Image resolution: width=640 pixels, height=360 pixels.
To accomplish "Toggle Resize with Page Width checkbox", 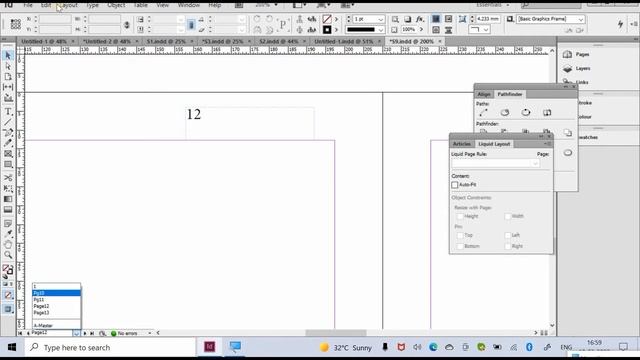I will pyautogui.click(x=508, y=216).
